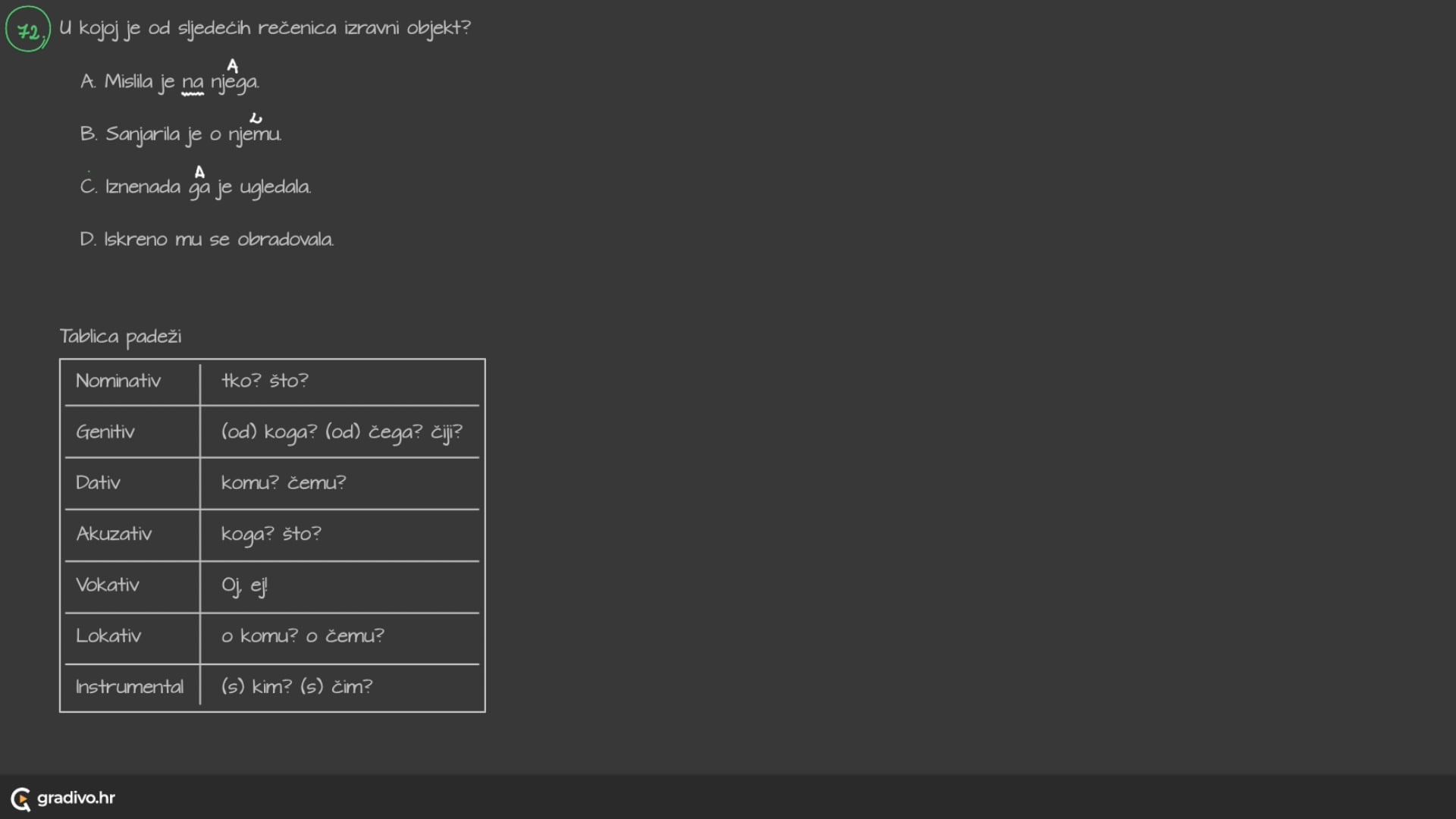Click the Genitiv table cell

point(105,432)
